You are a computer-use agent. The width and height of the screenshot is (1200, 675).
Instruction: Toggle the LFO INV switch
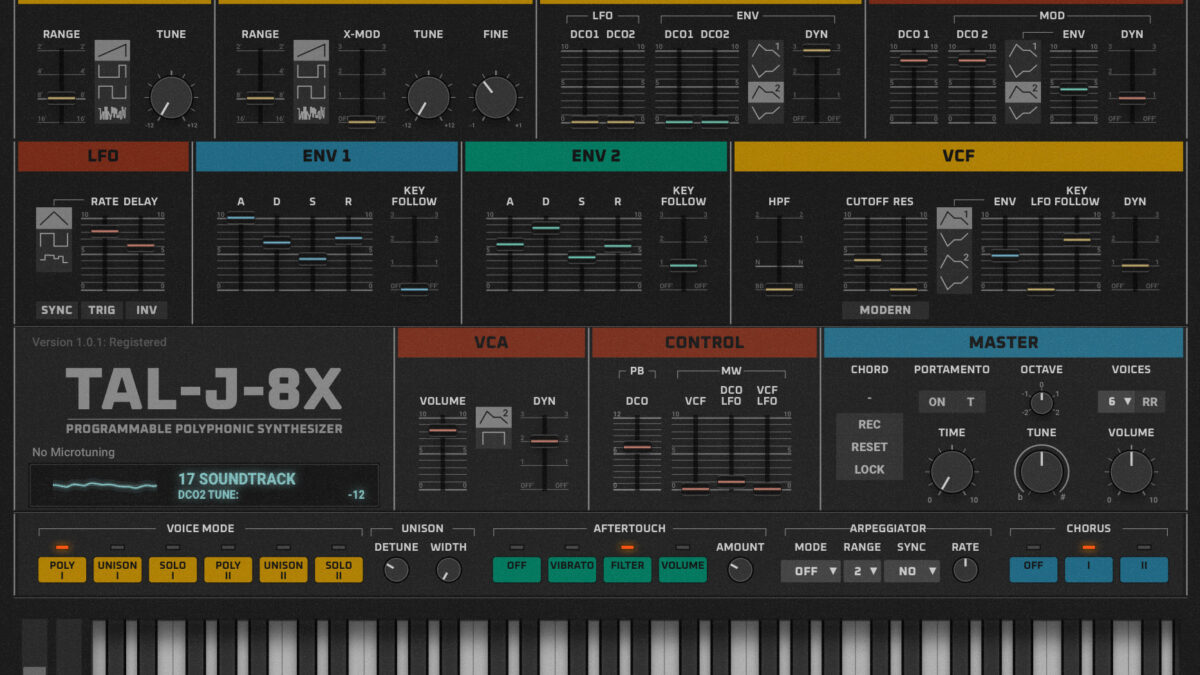(x=147, y=310)
